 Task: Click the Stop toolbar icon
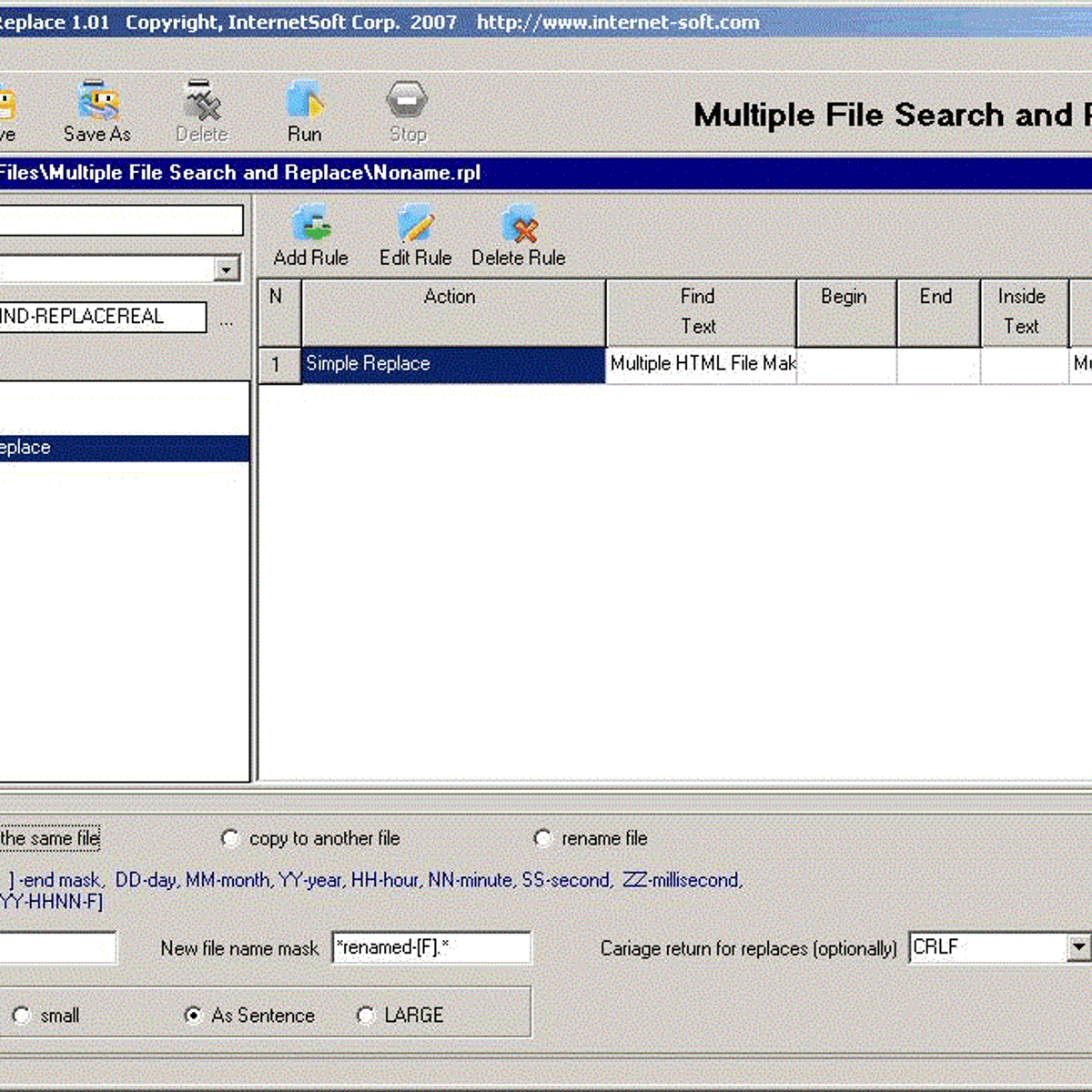click(407, 105)
